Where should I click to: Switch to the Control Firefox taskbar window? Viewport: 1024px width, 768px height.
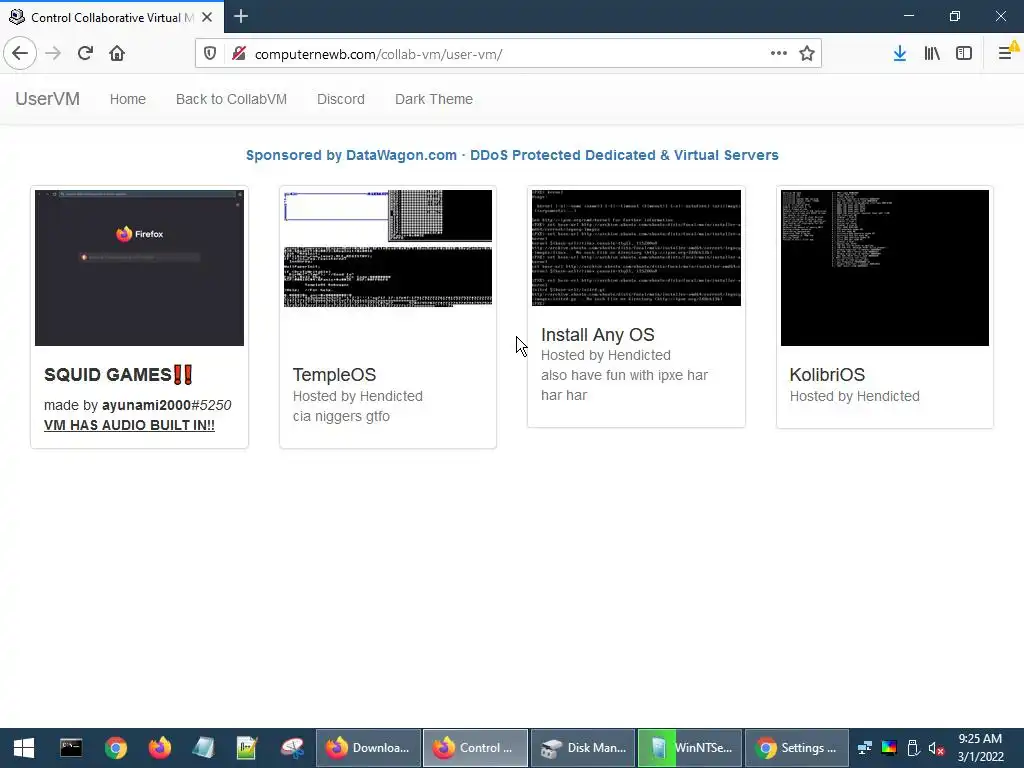[475, 748]
